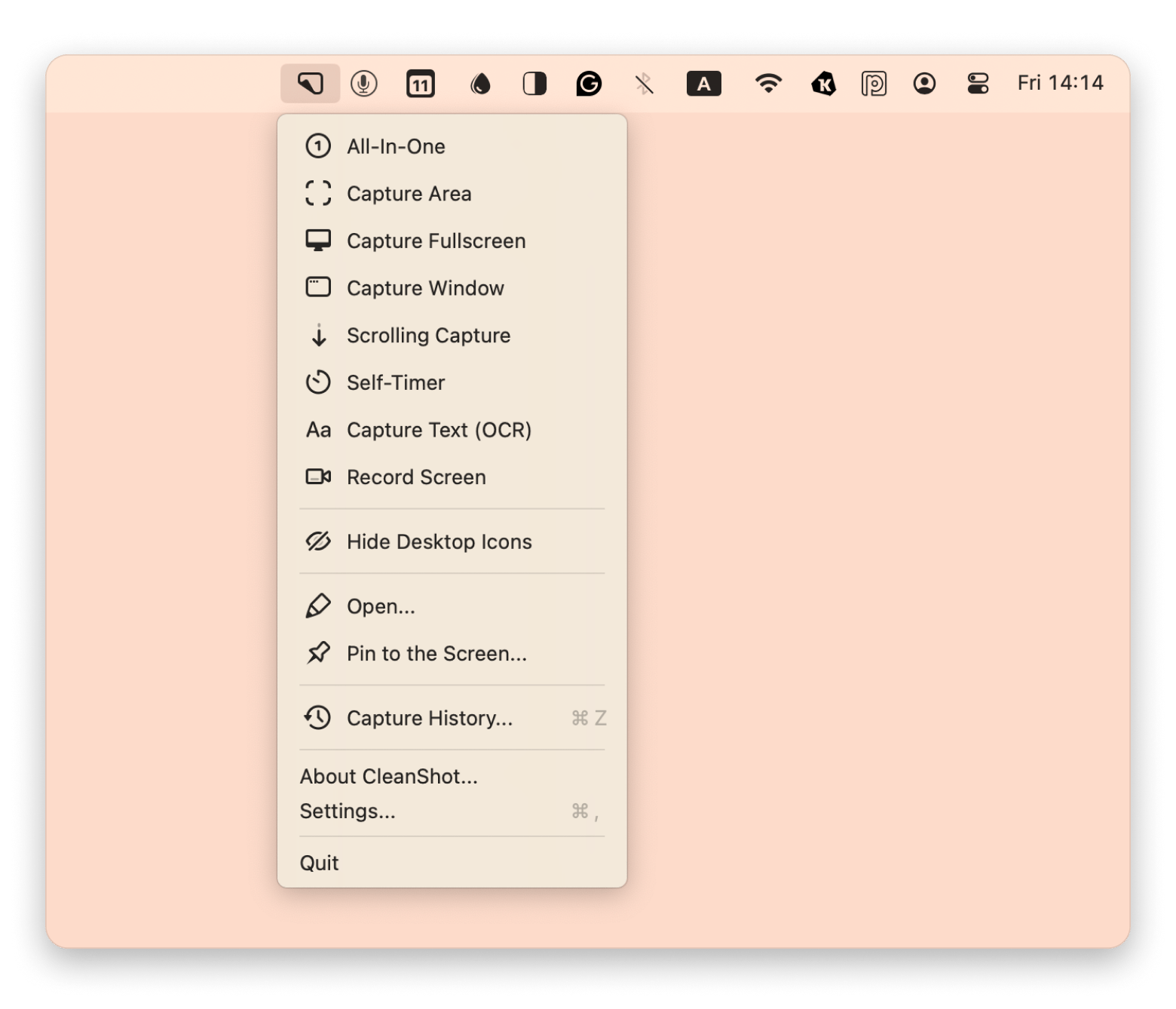Select Capture Area from the menu

click(x=409, y=194)
